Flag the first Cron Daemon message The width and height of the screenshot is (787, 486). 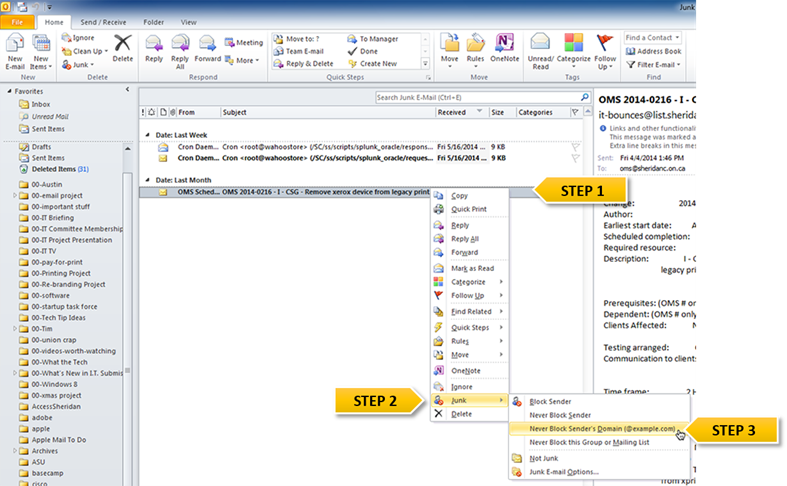coord(575,147)
